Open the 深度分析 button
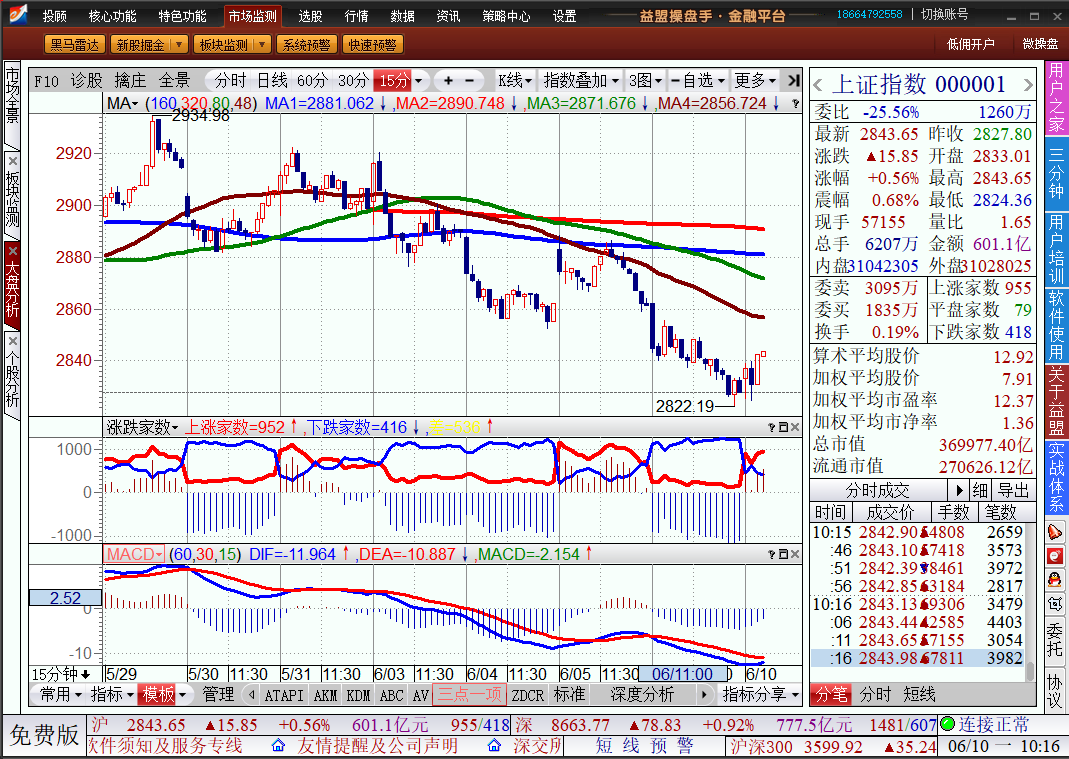Screen dimensions: 1069x759 642,695
